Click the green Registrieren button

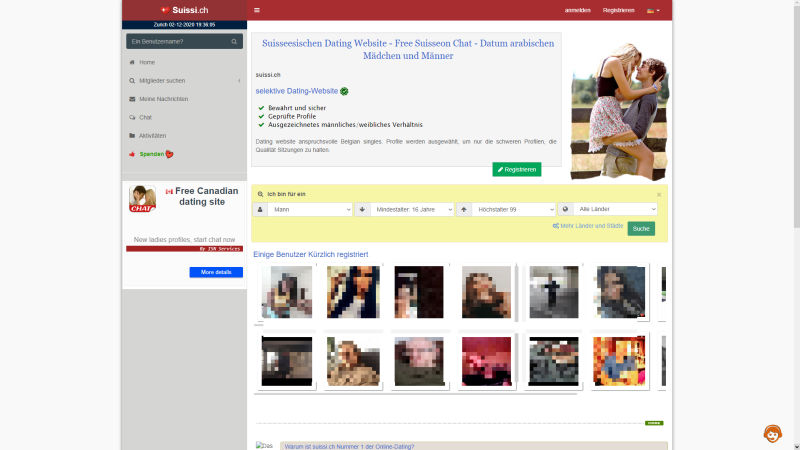pyautogui.click(x=517, y=169)
